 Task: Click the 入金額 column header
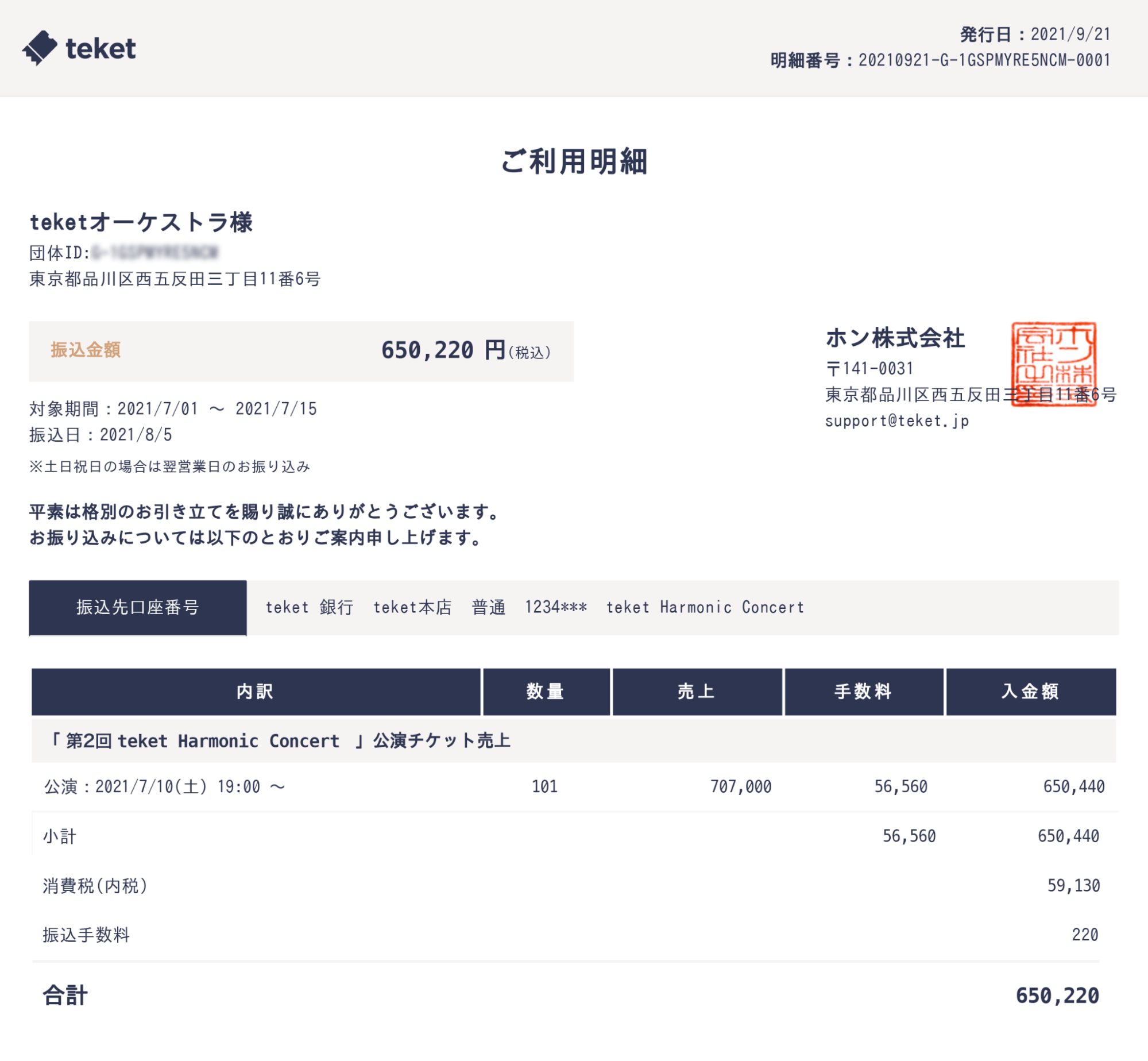click(x=1031, y=692)
